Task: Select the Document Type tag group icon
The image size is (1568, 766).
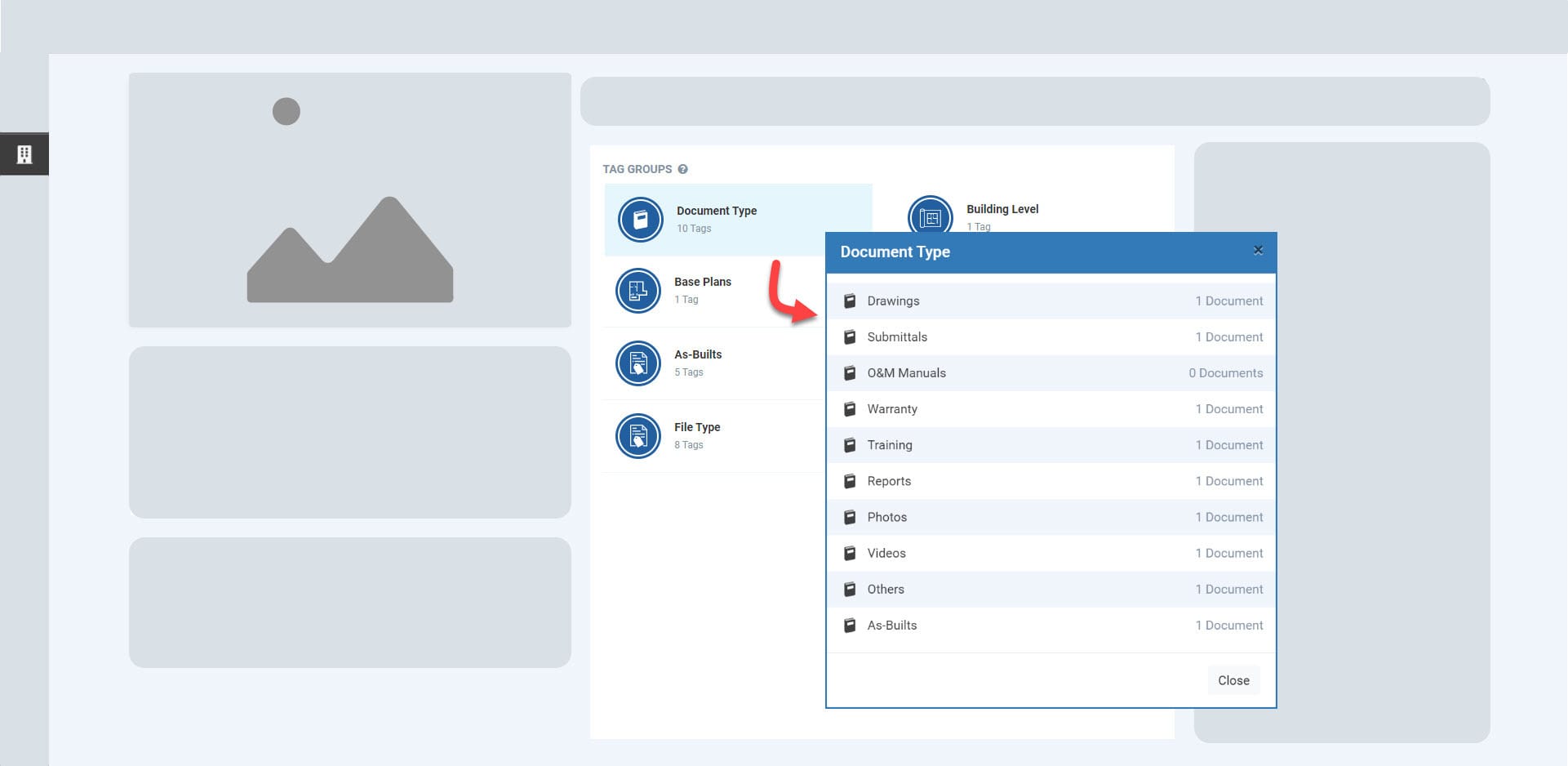Action: pyautogui.click(x=639, y=219)
